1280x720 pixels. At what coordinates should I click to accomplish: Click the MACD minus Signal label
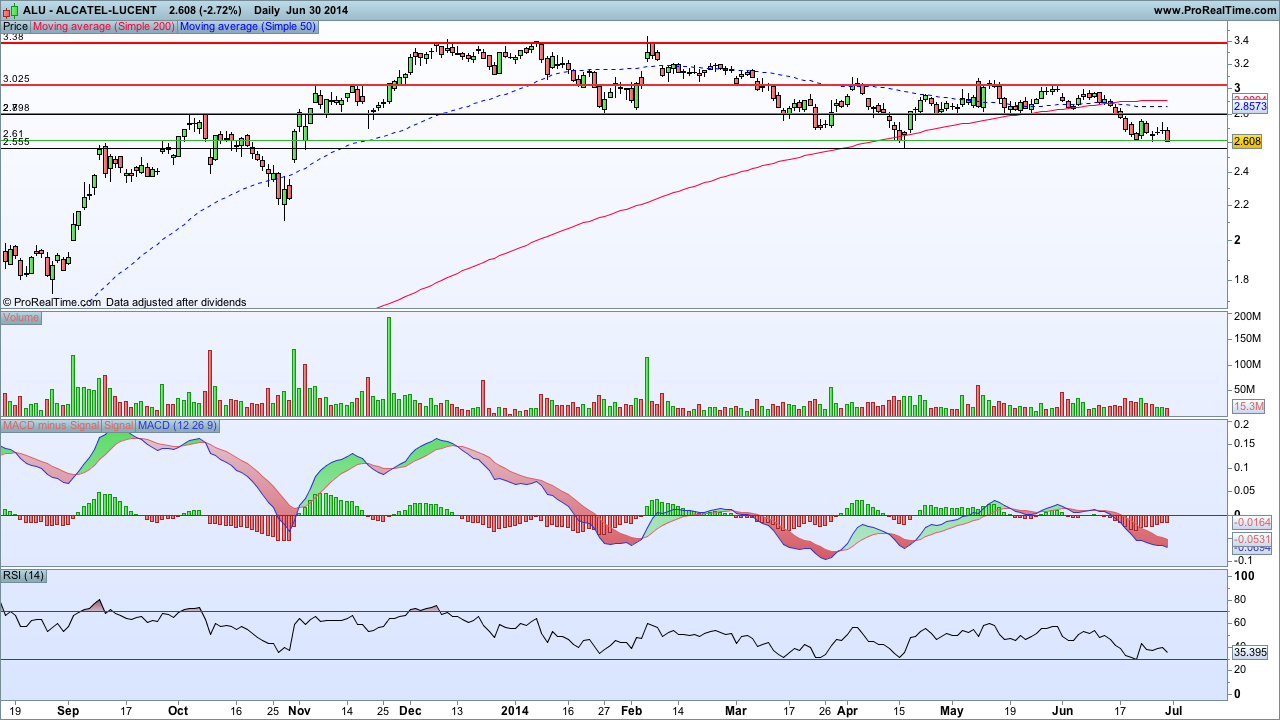point(51,426)
